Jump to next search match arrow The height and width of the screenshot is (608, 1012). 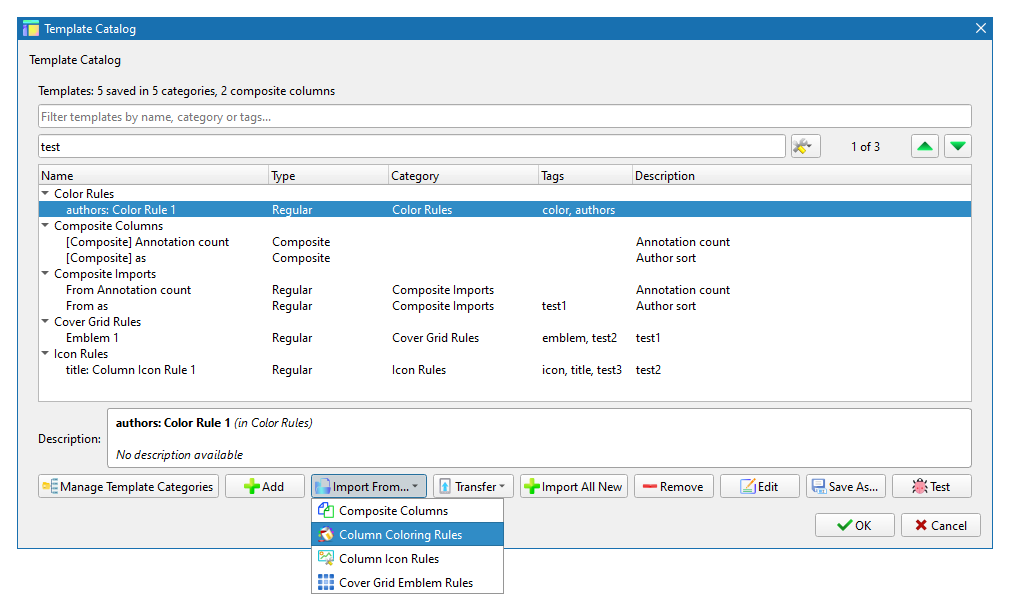click(958, 147)
